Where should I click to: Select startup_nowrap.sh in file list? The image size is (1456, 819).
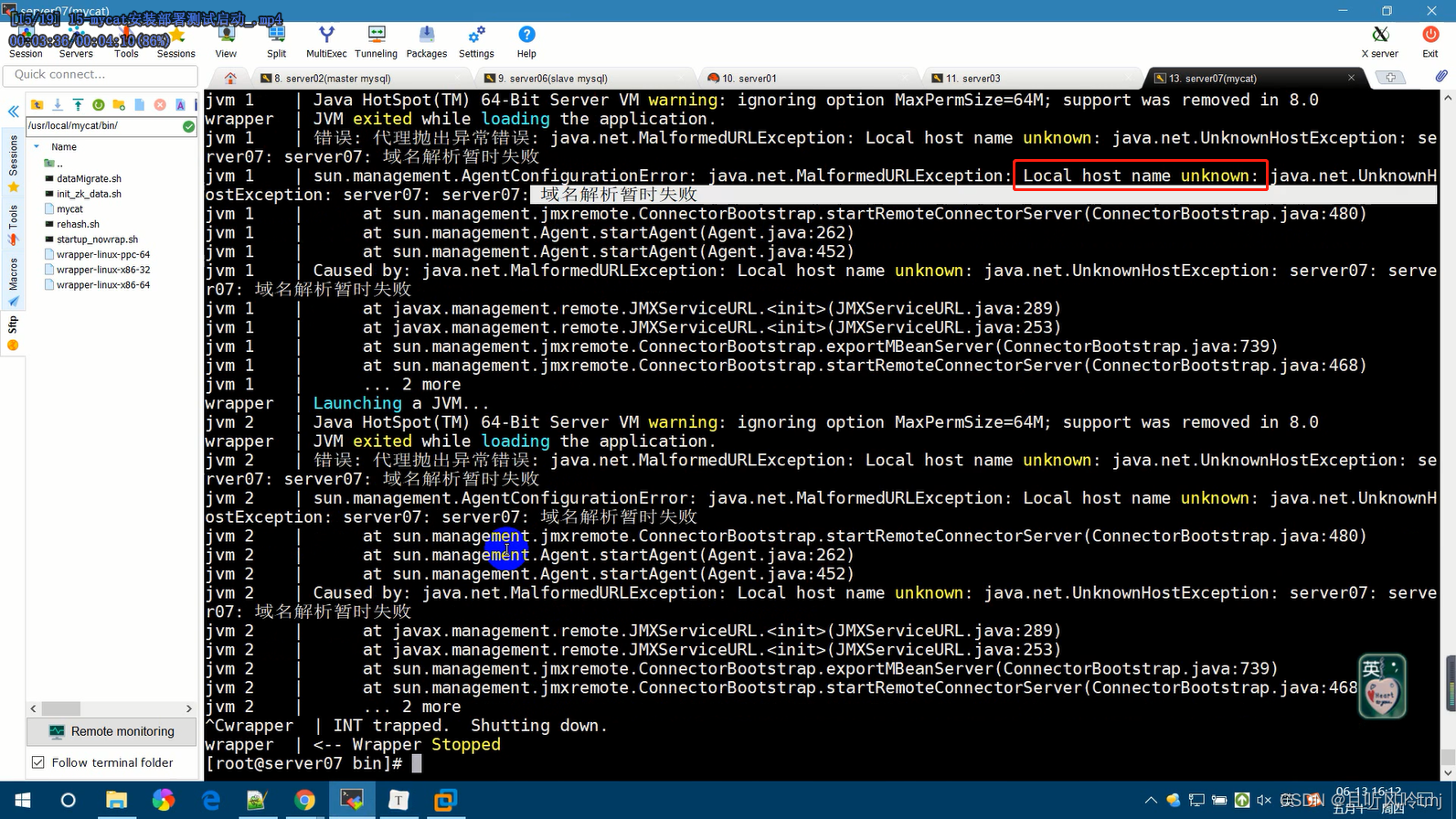click(x=91, y=239)
